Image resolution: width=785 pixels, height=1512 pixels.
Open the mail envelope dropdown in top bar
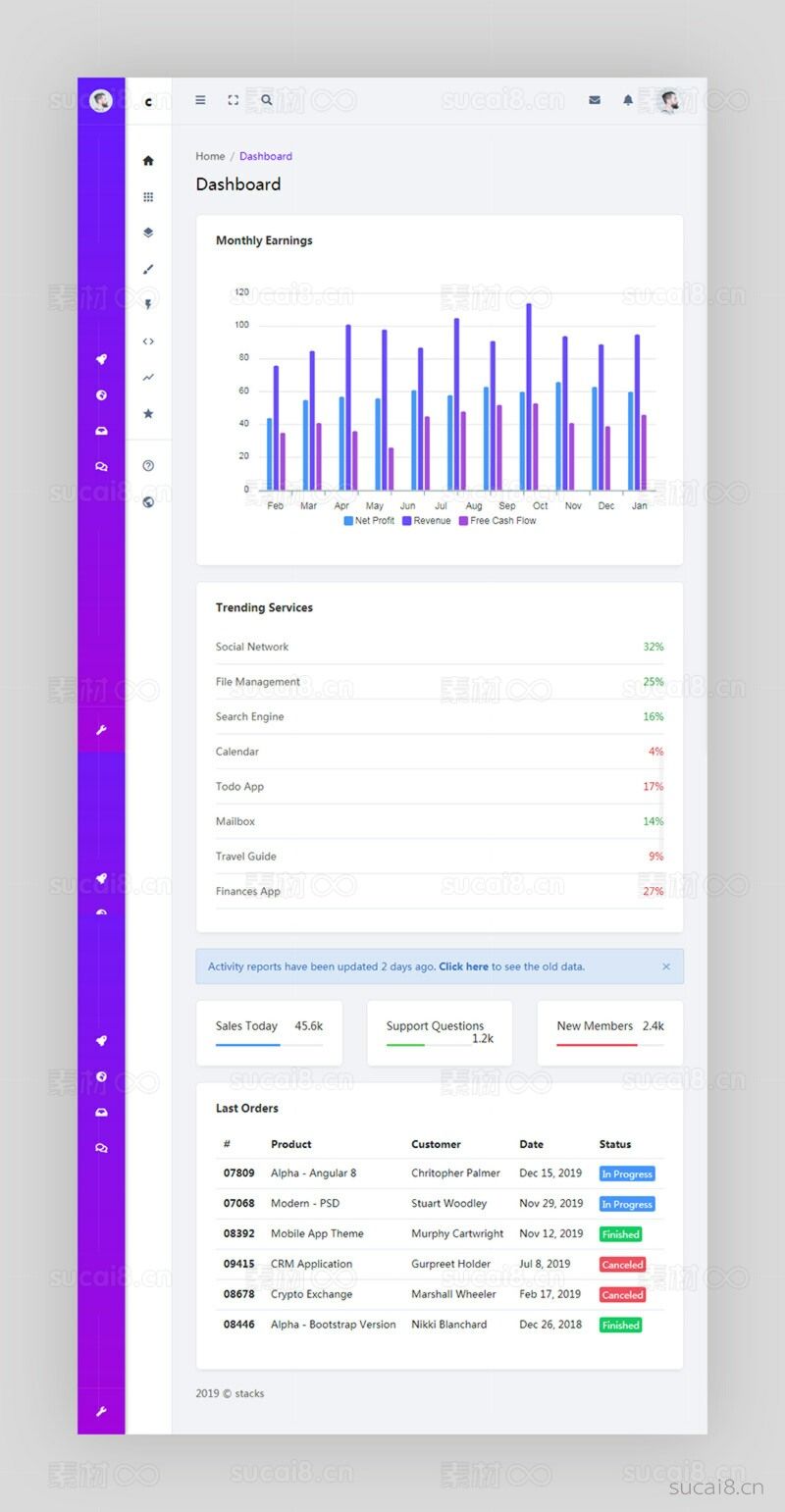click(x=595, y=100)
